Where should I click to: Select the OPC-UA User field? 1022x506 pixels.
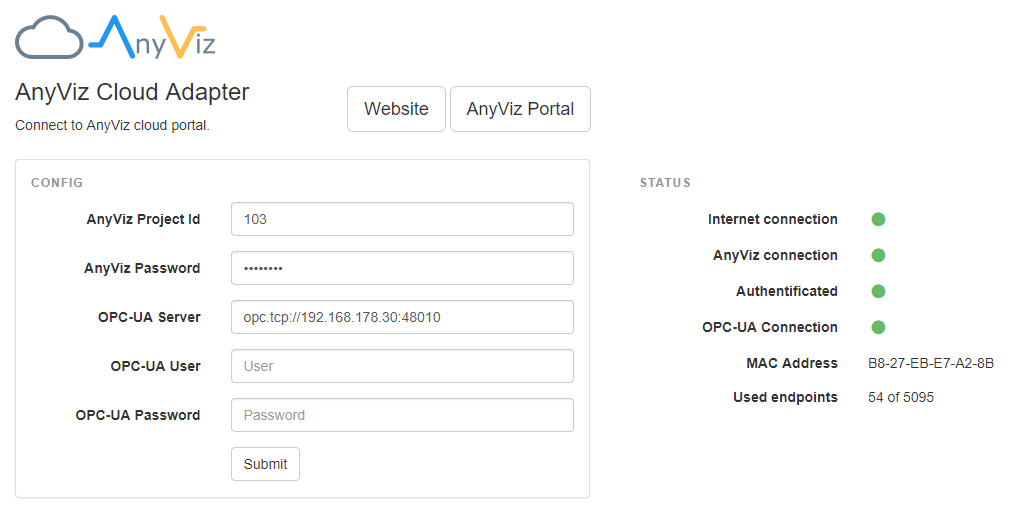pos(402,366)
